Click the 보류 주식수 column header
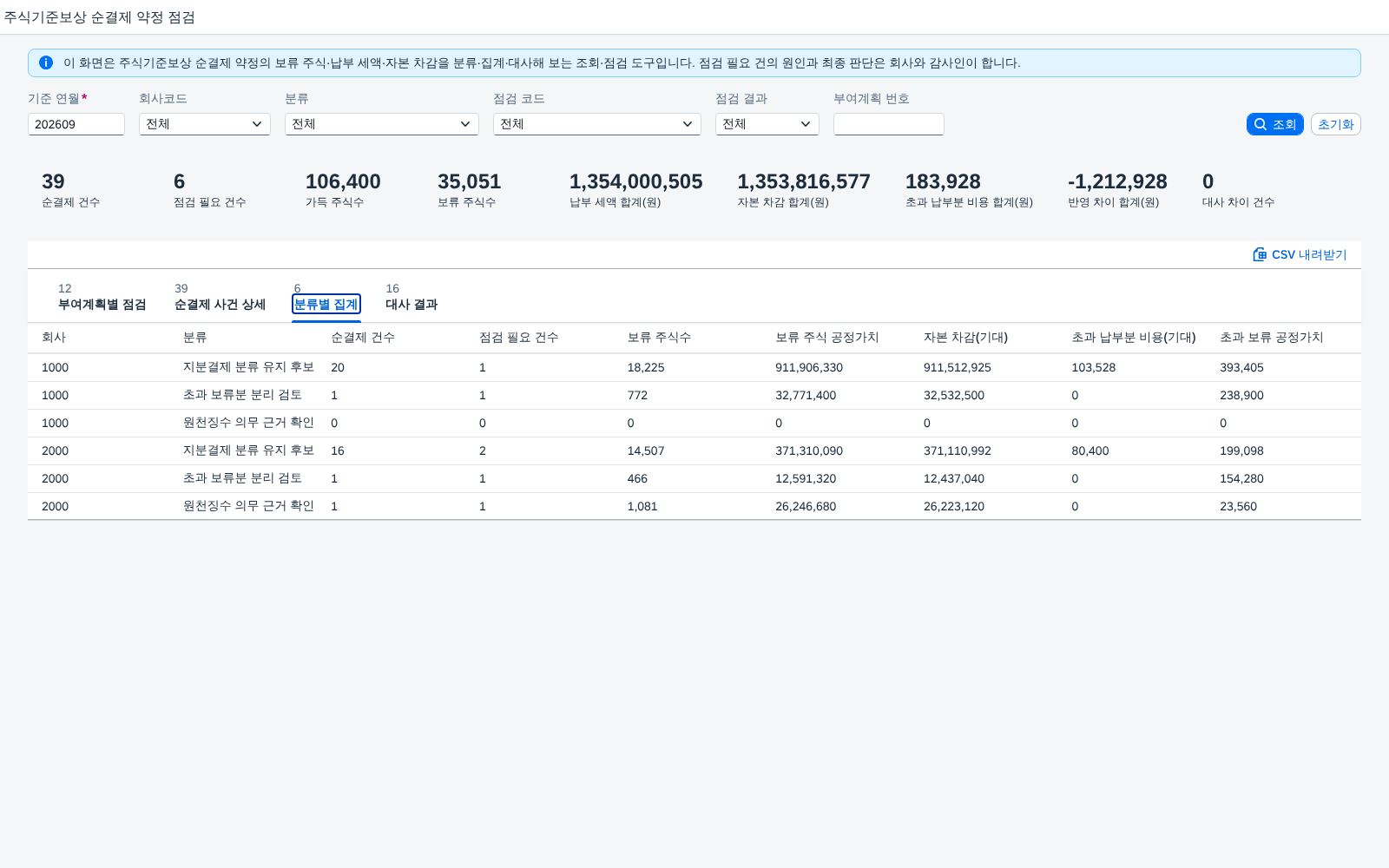1389x868 pixels. pos(658,338)
